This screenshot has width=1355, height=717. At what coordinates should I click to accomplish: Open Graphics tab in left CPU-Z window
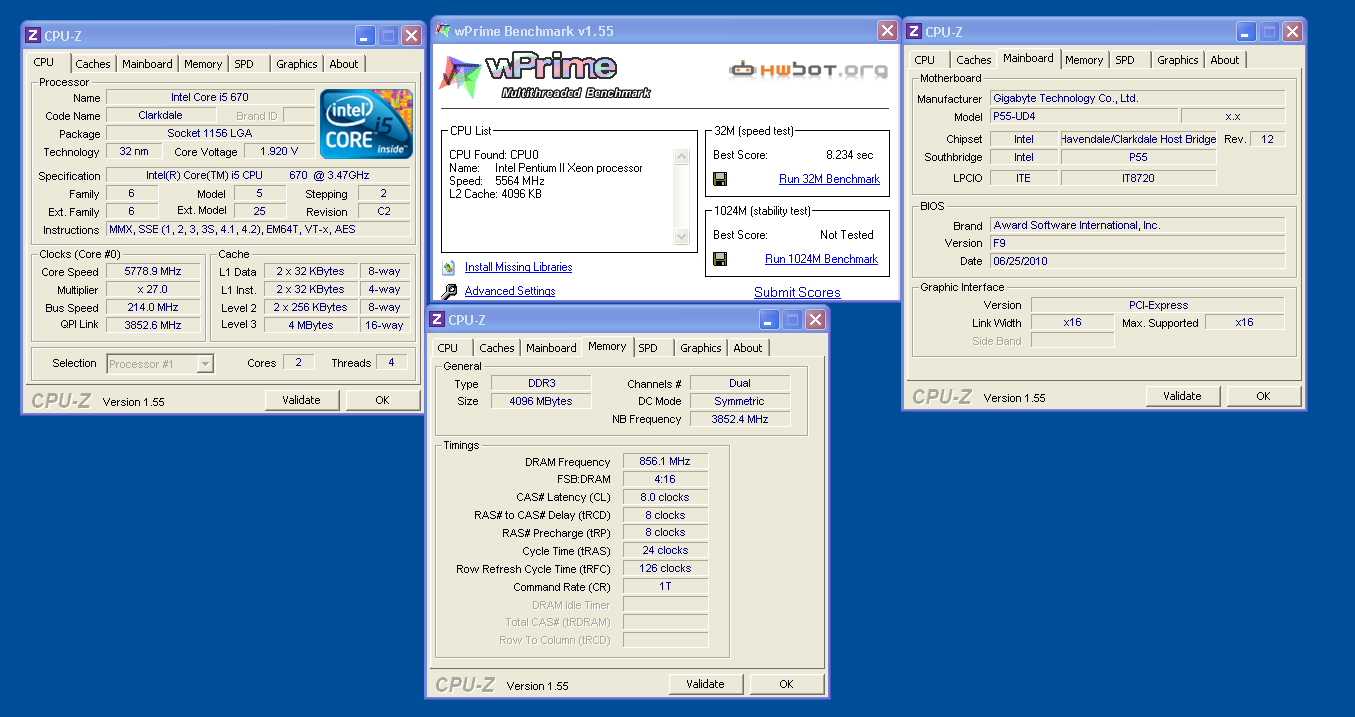[297, 64]
